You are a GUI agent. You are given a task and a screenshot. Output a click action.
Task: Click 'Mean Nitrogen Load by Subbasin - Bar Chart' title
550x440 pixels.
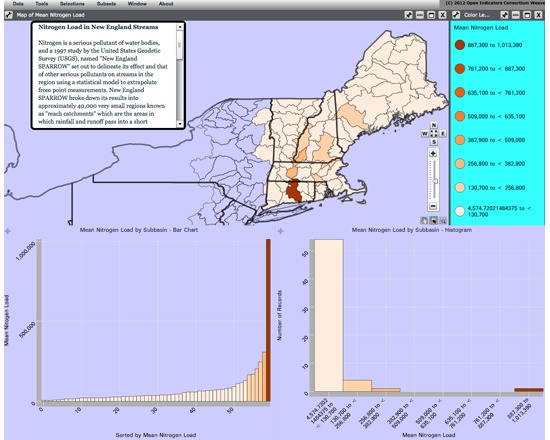coord(139,230)
